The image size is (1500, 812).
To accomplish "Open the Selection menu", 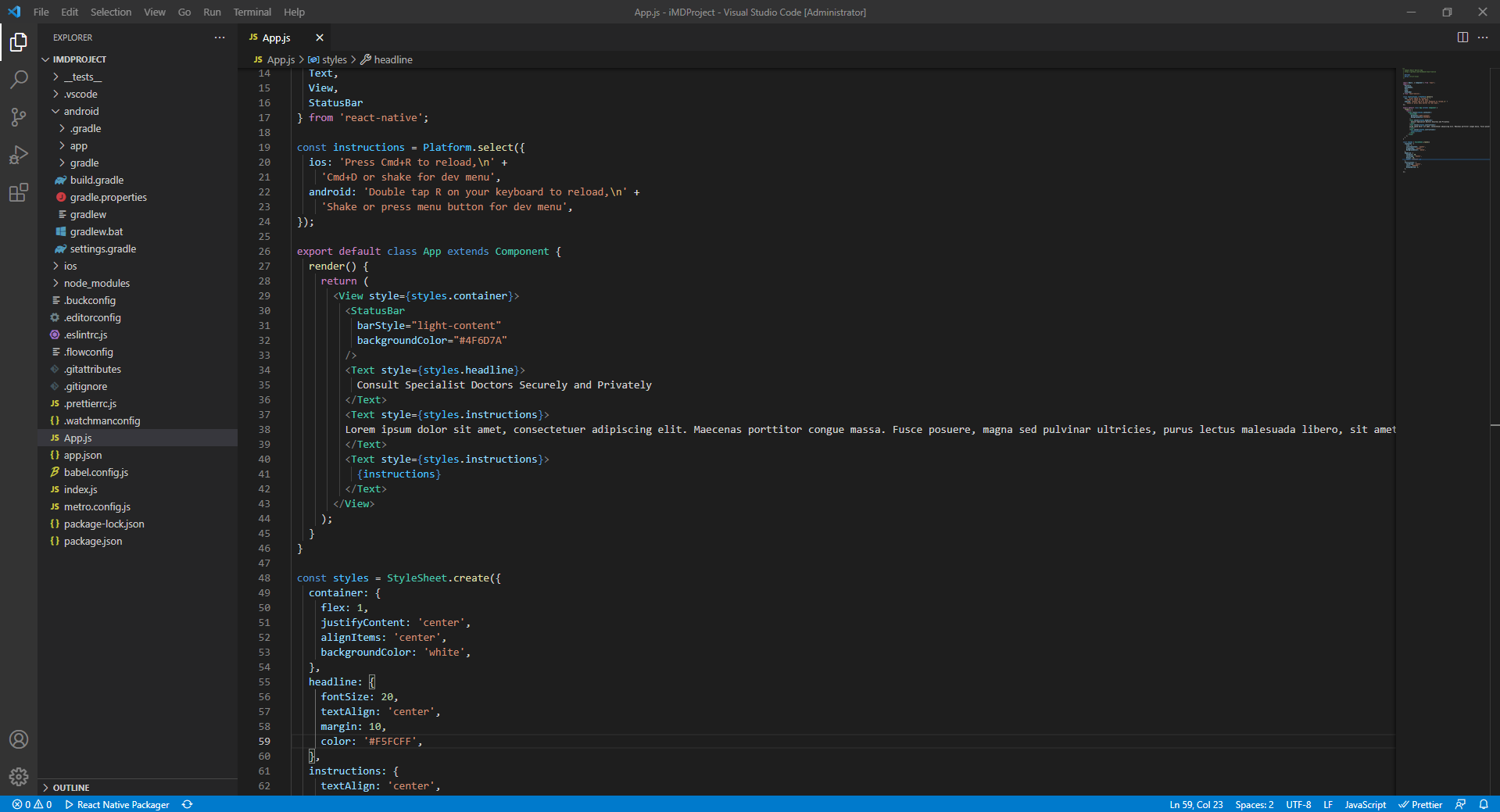I will tap(110, 12).
